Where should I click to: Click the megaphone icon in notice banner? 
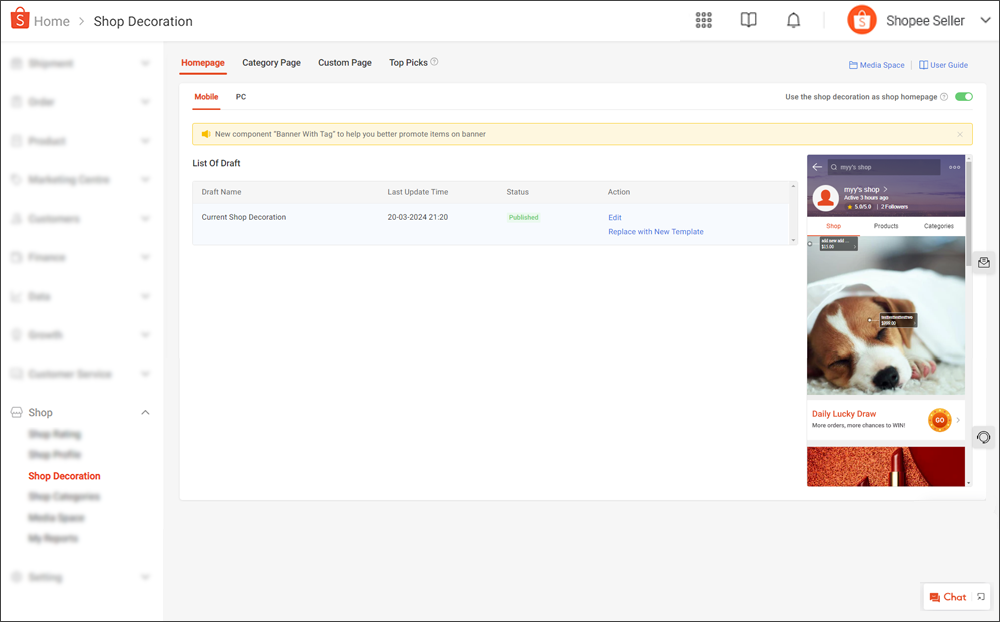click(205, 134)
